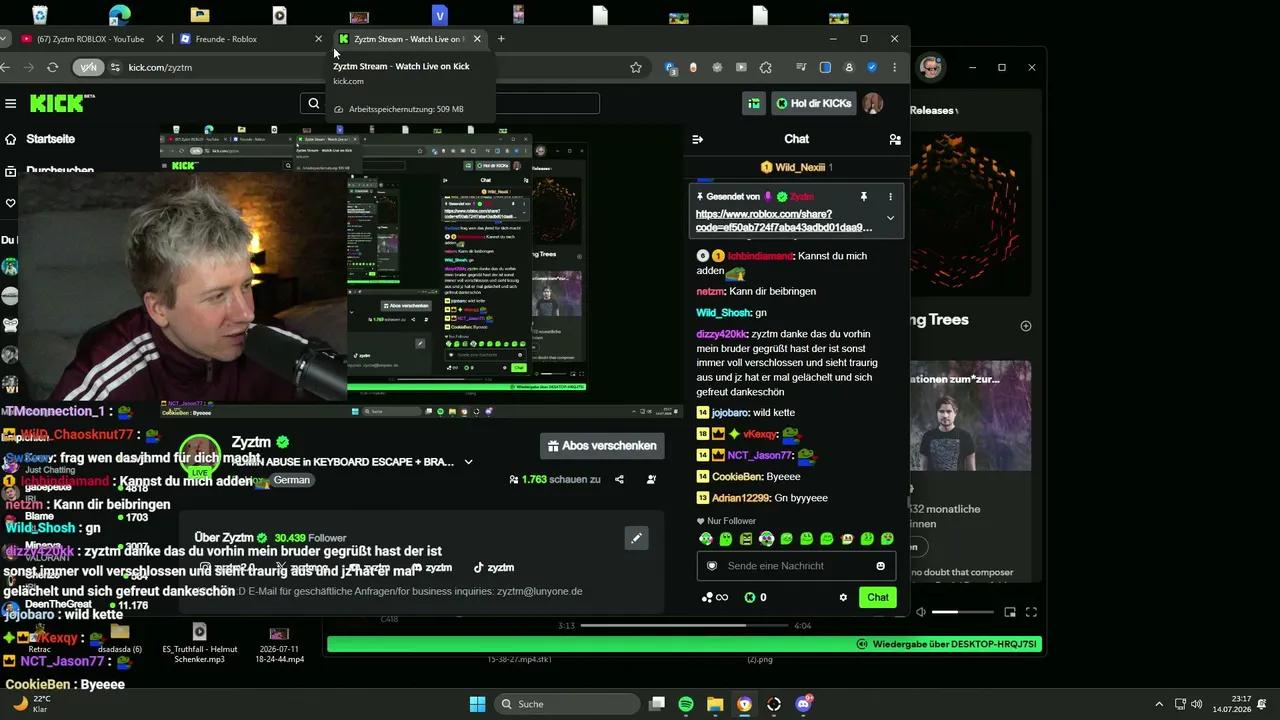Open Startseite in the Kick sidebar

click(x=50, y=139)
